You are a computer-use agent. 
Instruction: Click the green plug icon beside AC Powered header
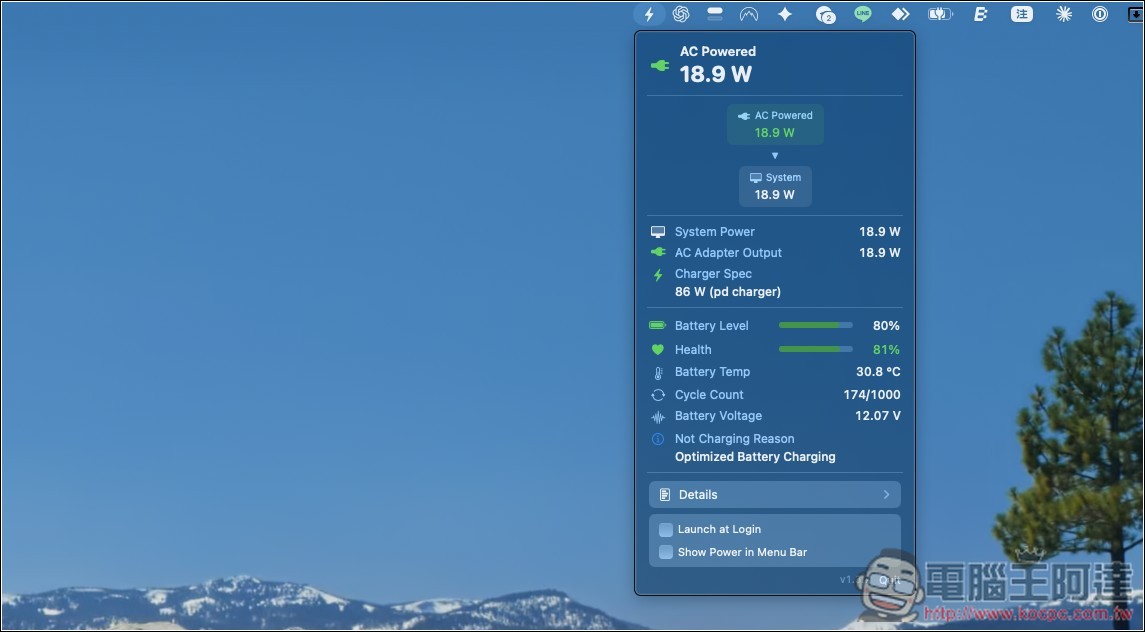(659, 66)
